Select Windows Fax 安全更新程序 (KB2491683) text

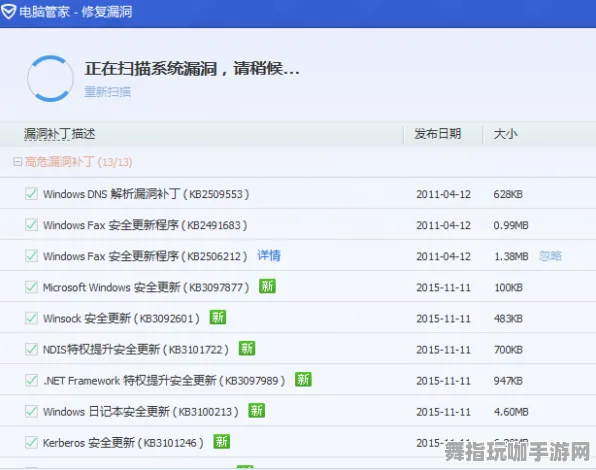coord(145,225)
